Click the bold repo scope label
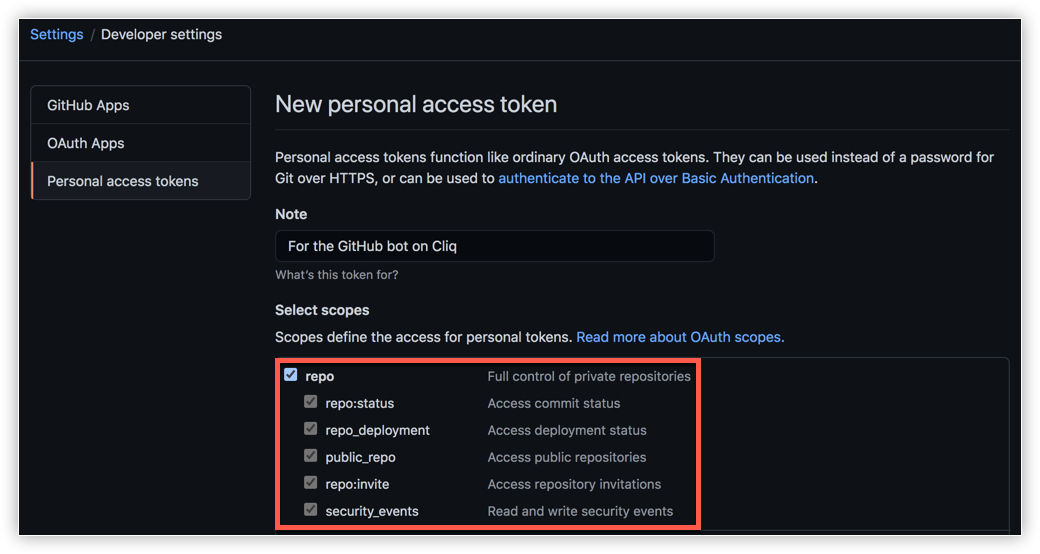Image resolution: width=1040 pixels, height=554 pixels. 320,376
